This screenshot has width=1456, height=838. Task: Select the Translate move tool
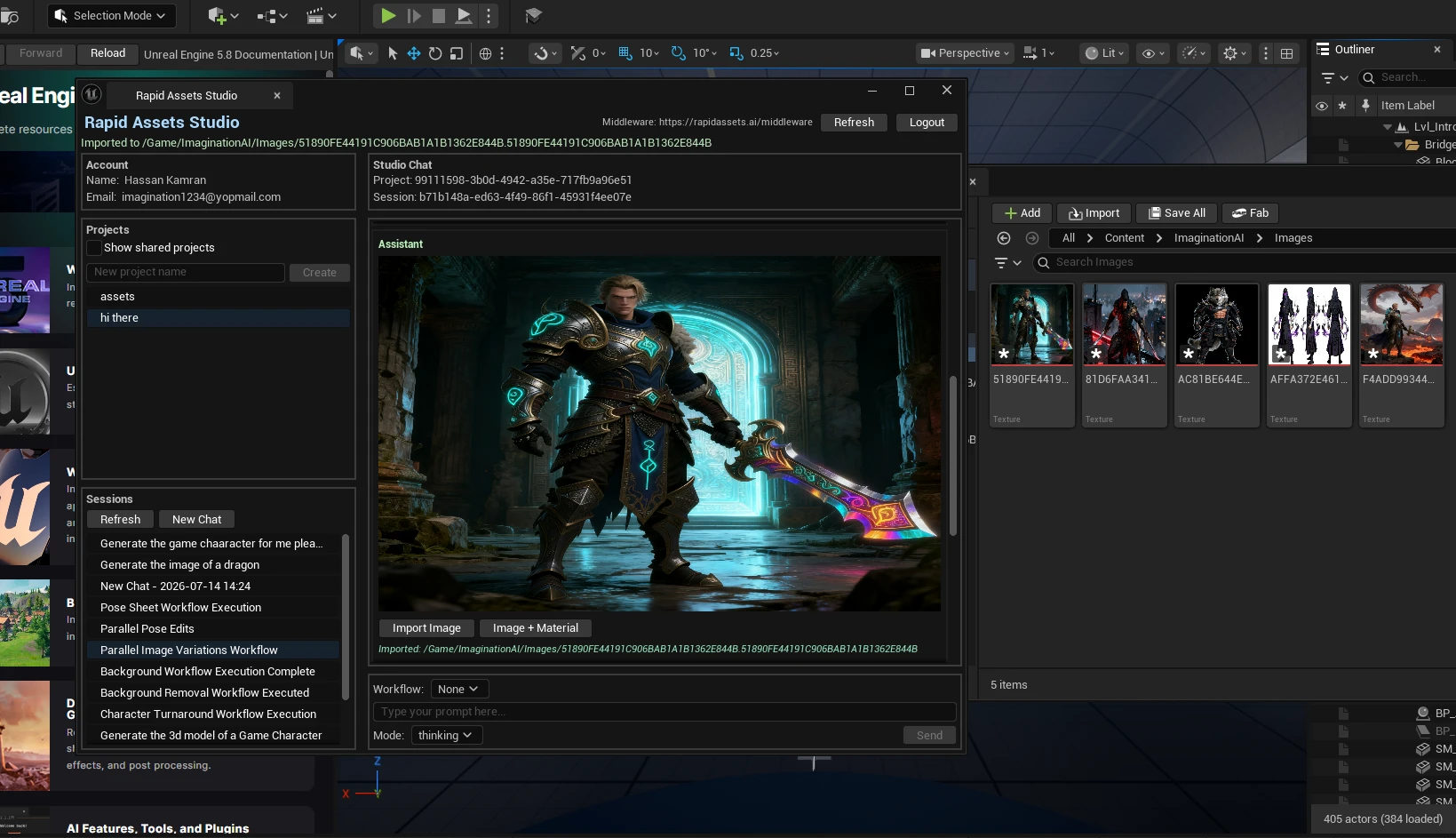click(x=414, y=53)
